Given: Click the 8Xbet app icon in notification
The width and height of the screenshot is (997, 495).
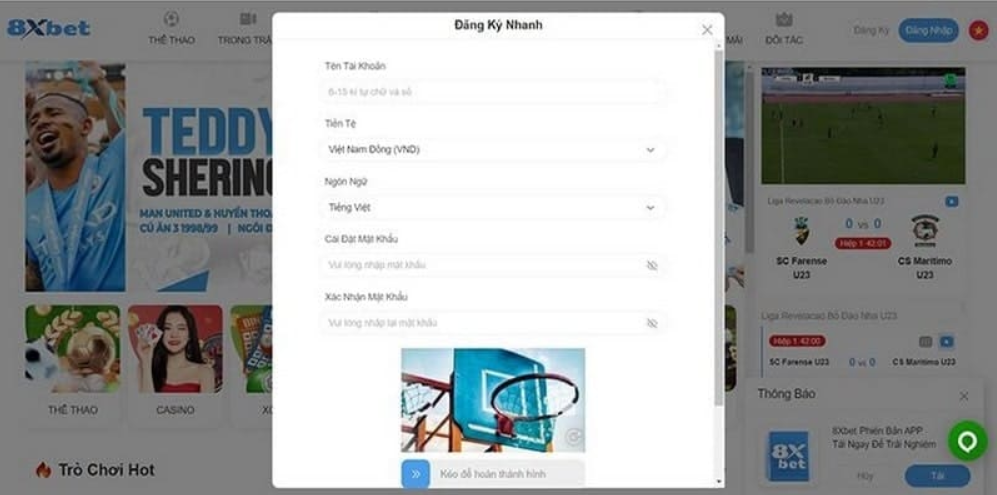Looking at the screenshot, I should pos(788,456).
